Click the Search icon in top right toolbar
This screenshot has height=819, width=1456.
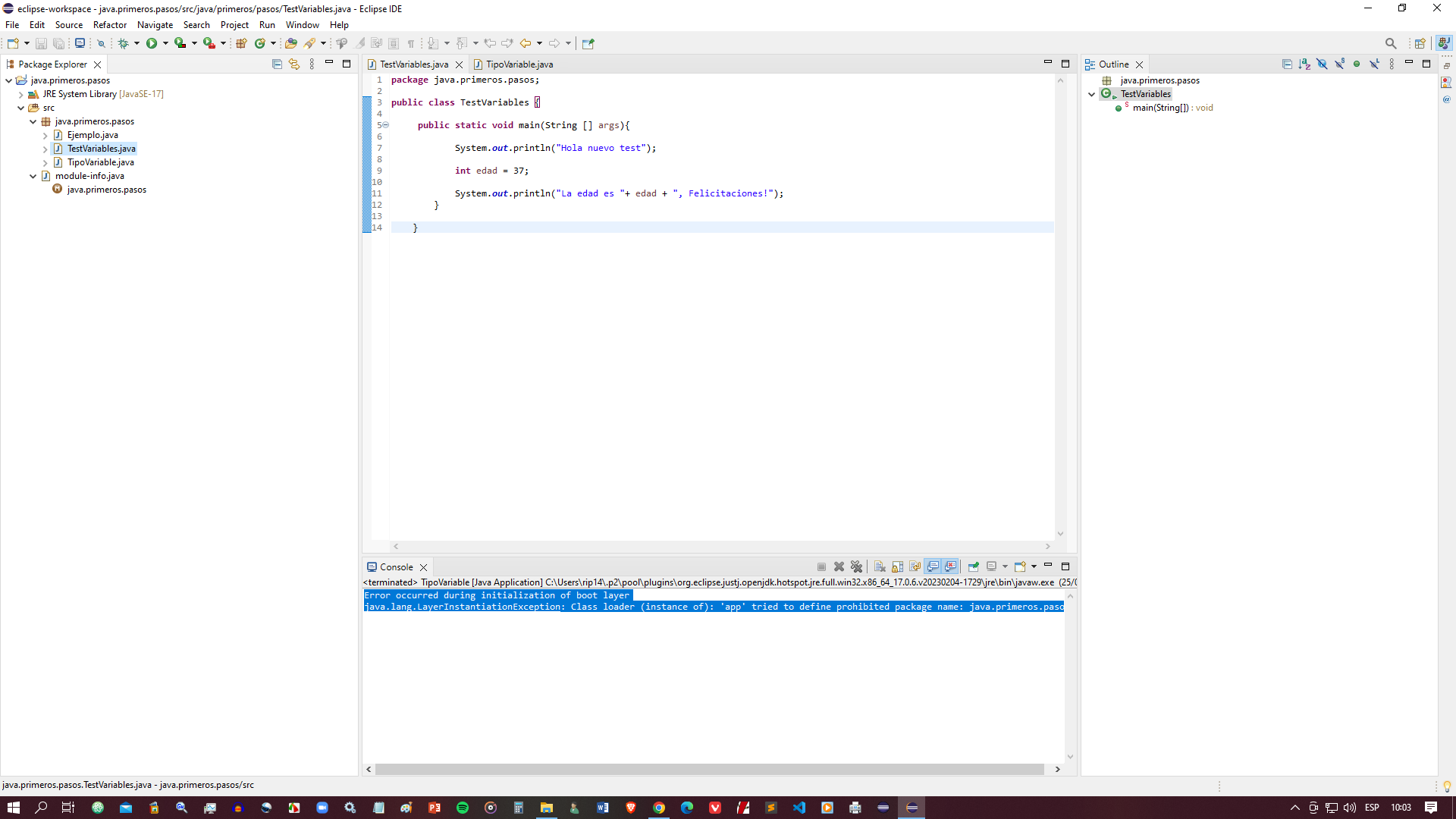click(1390, 43)
